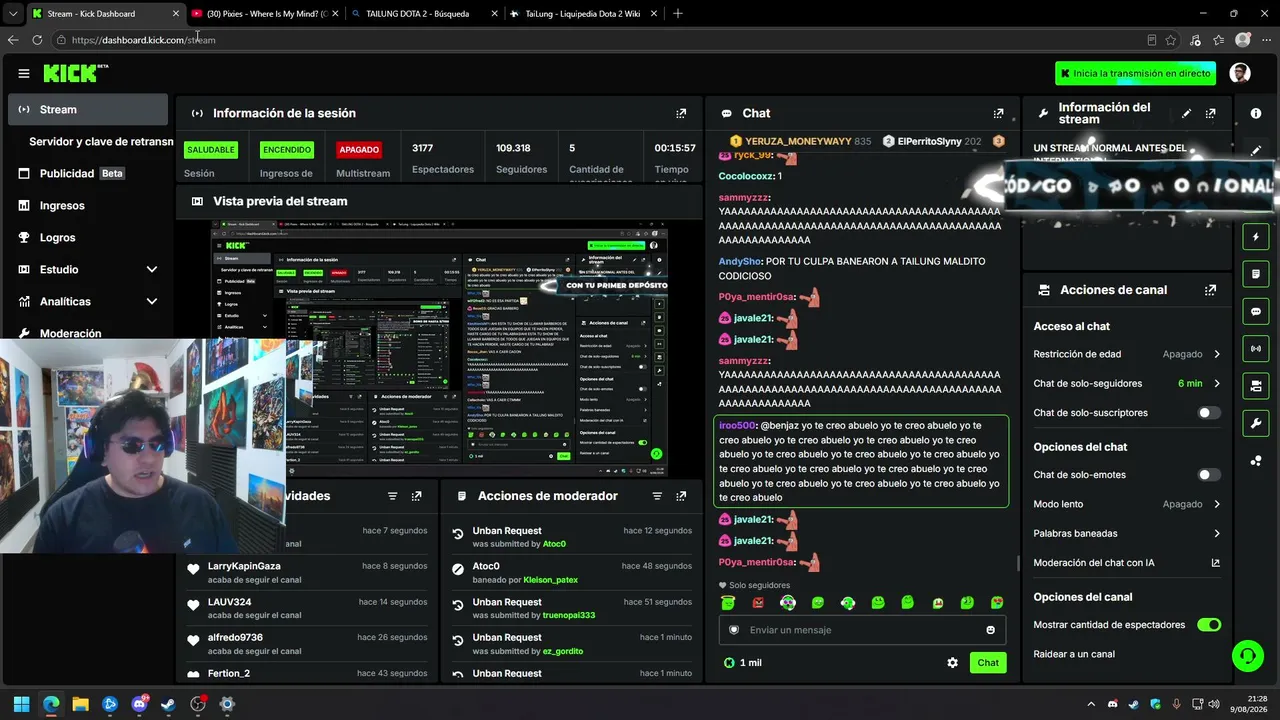
Task: Open Moderación del chat con IA
Action: (x=1127, y=562)
